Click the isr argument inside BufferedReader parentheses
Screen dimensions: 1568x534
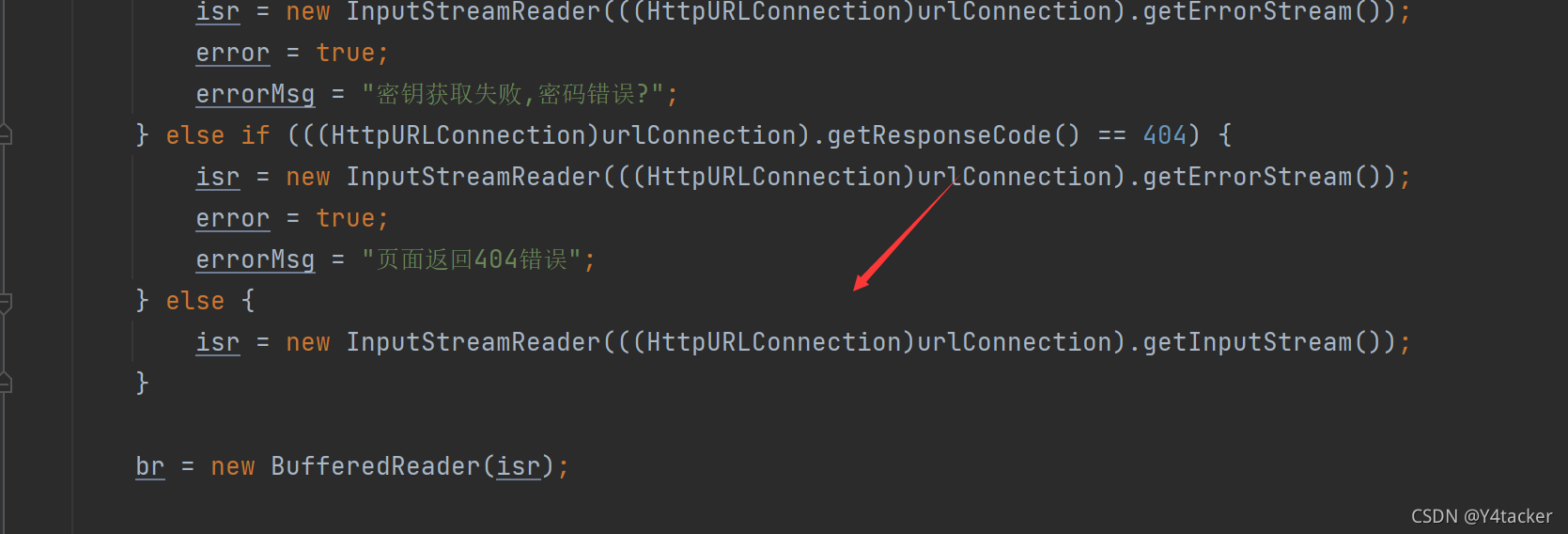(519, 466)
